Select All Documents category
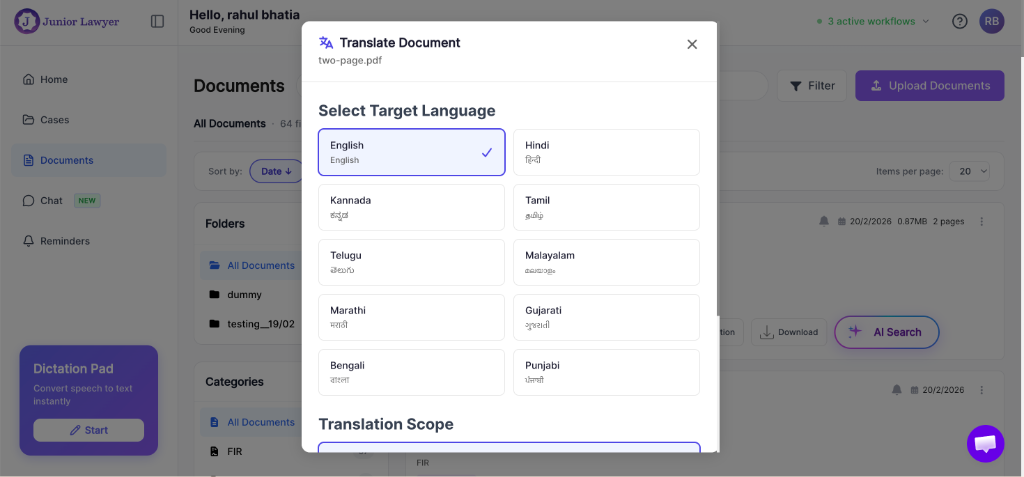1024x477 pixels. pos(251,422)
